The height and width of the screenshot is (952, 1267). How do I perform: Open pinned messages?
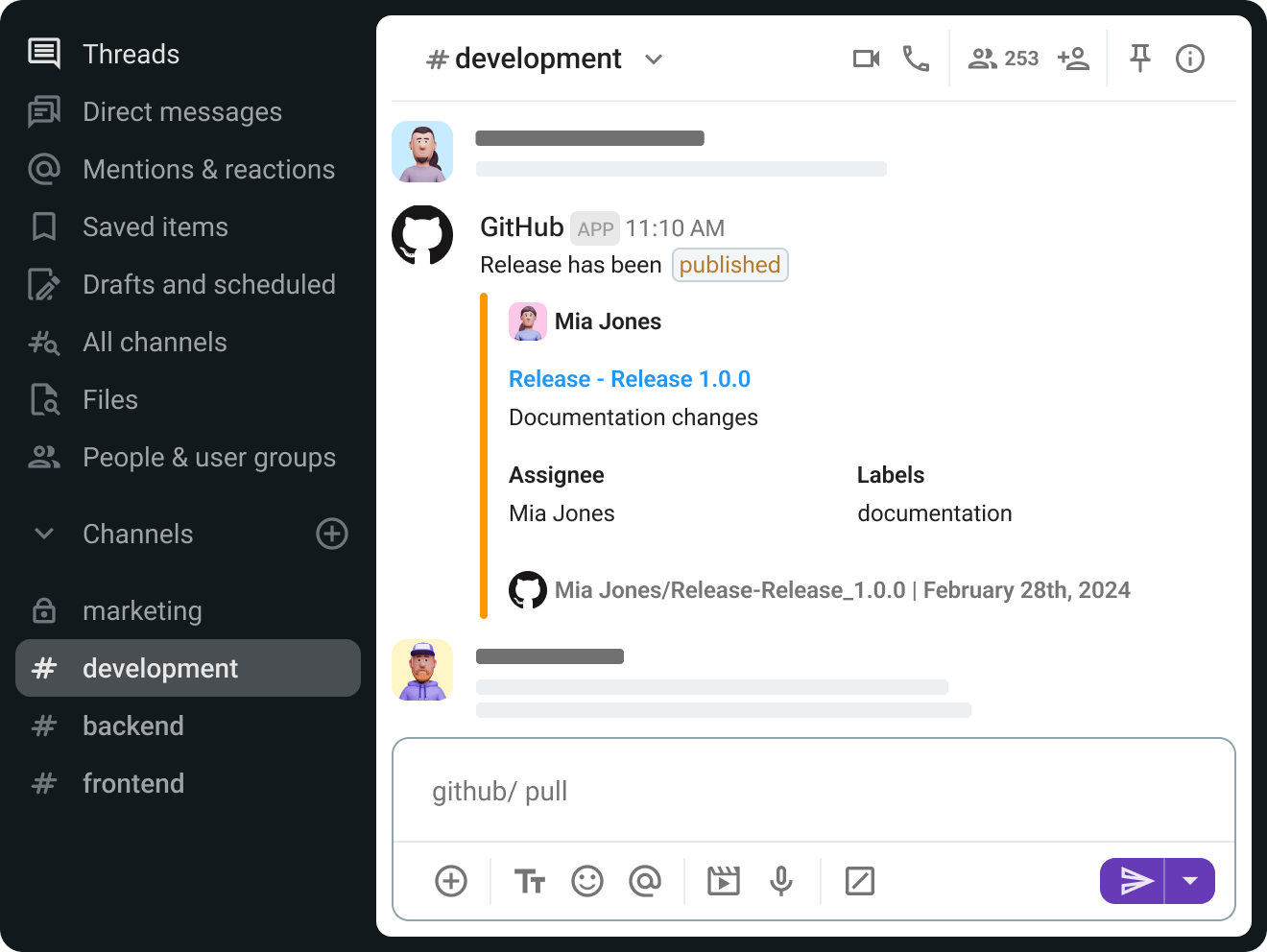pyautogui.click(x=1140, y=59)
